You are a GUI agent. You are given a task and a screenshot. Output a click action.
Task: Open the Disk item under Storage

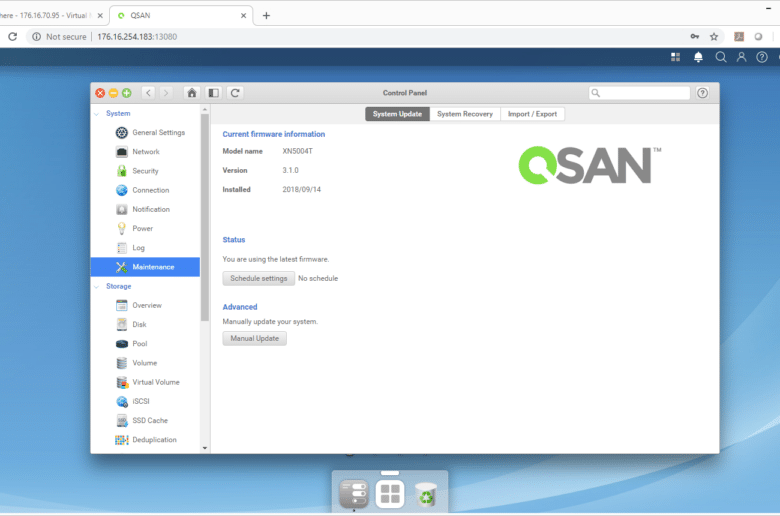pos(131,324)
